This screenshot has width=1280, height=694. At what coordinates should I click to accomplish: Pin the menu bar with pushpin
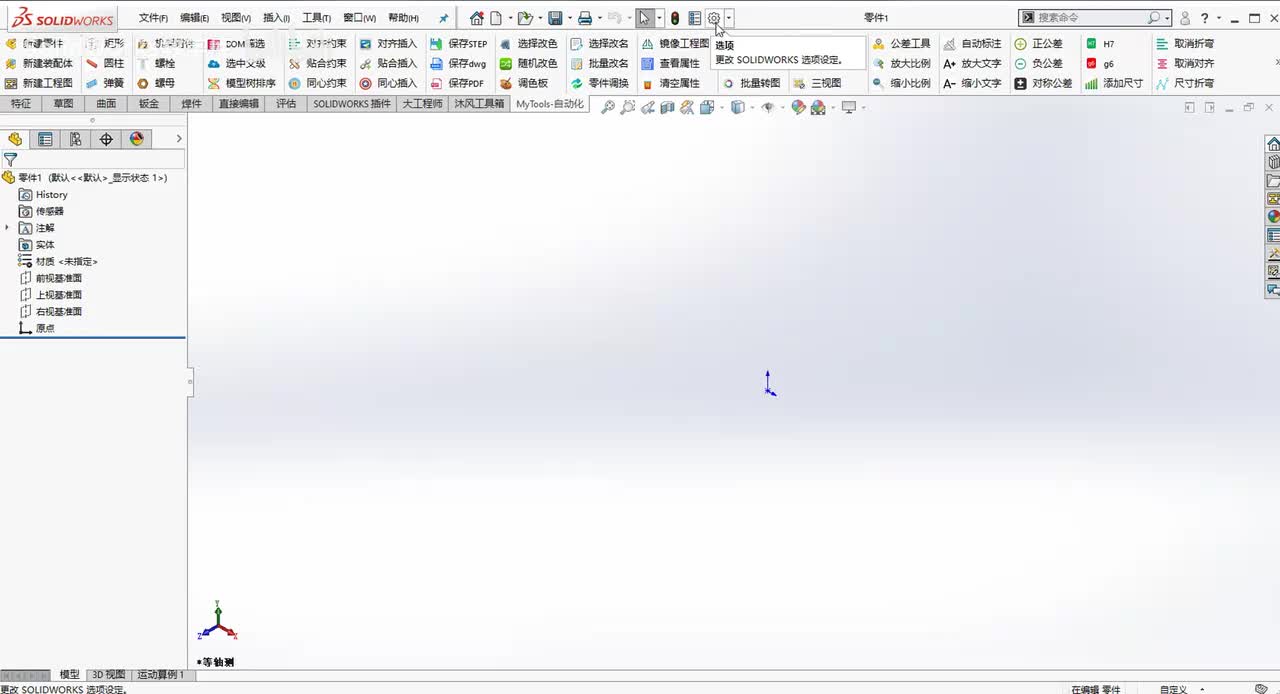click(443, 18)
